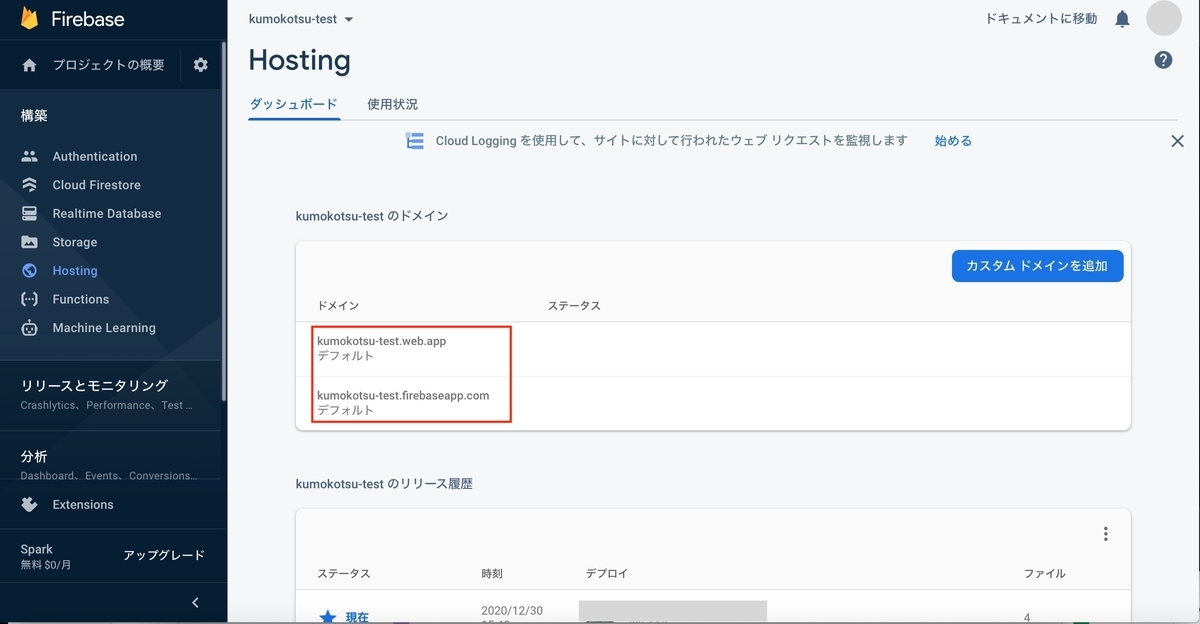The image size is (1200, 624).
Task: Click the ファイル column header
Action: coord(1044,574)
